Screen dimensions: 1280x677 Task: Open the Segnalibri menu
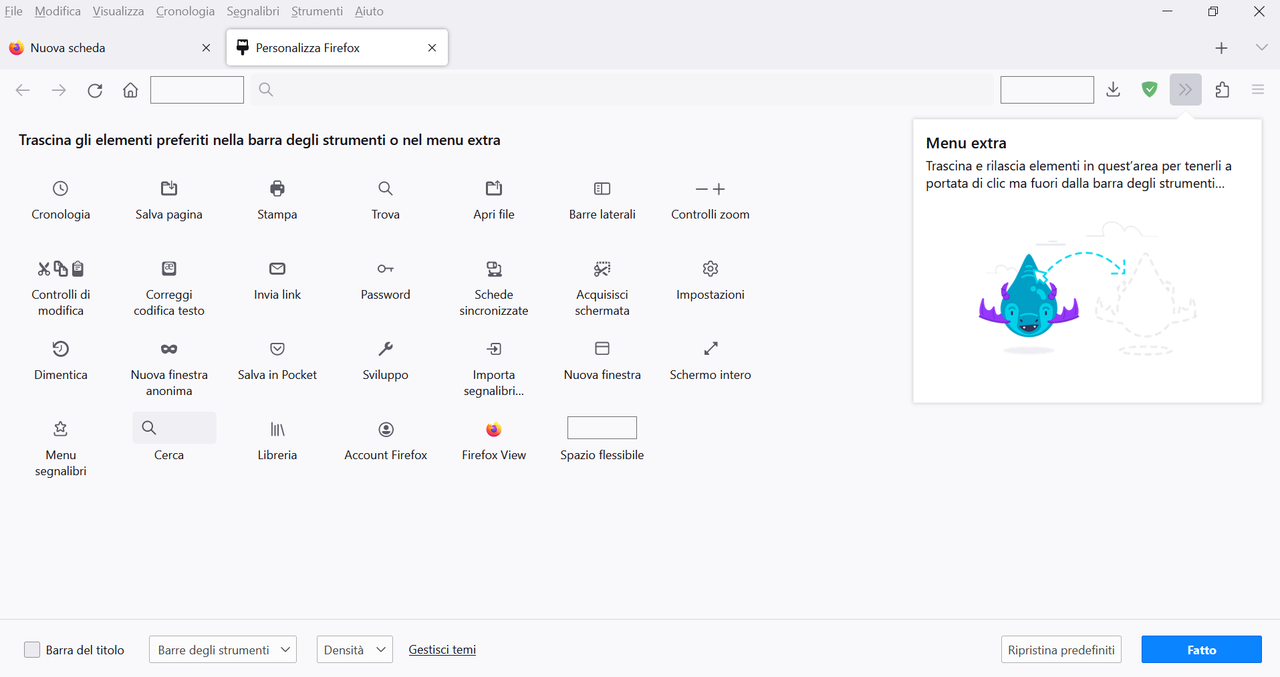[x=254, y=11]
